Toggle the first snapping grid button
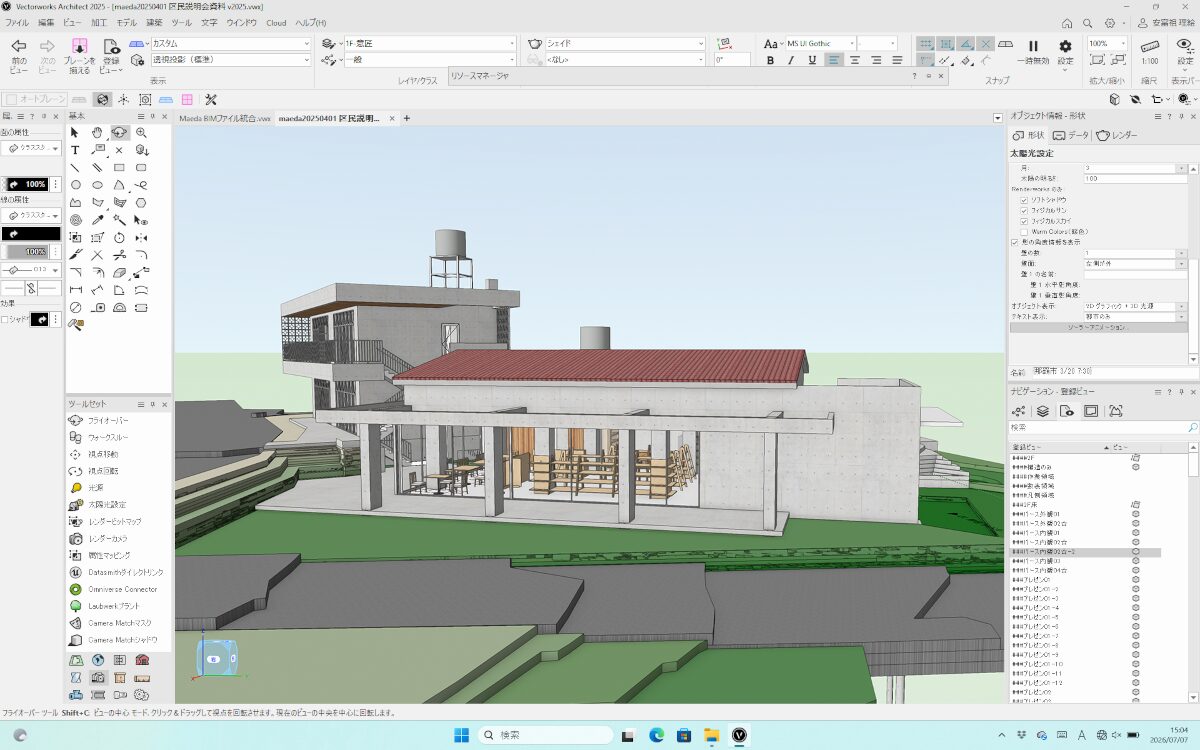 [x=926, y=44]
